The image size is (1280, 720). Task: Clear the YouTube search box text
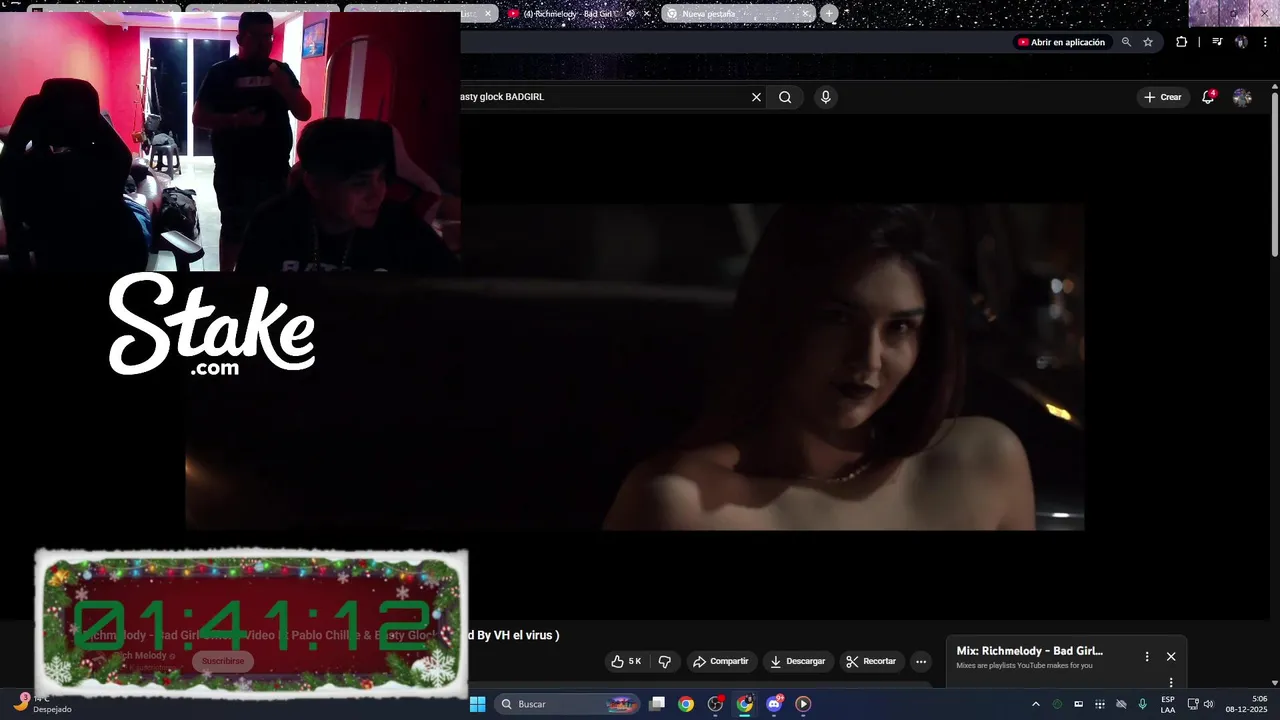coord(756,97)
